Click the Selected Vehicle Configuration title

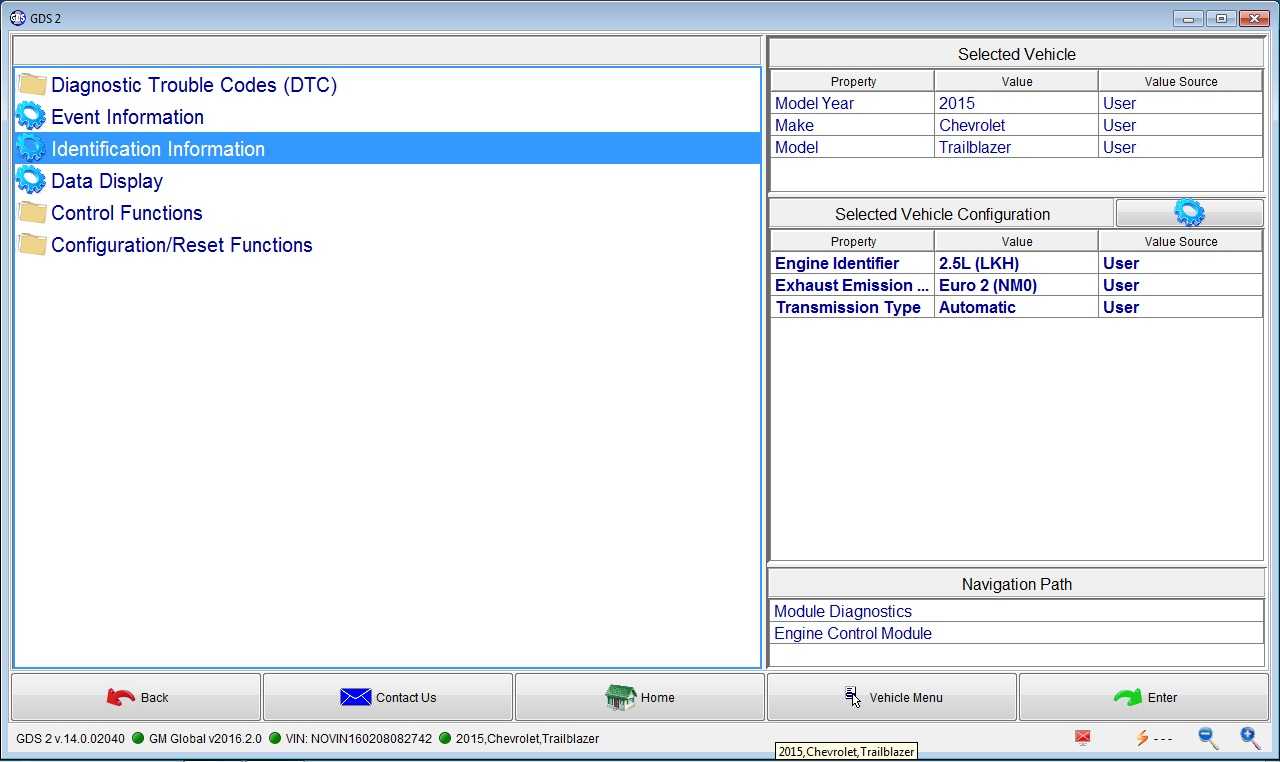coord(942,214)
